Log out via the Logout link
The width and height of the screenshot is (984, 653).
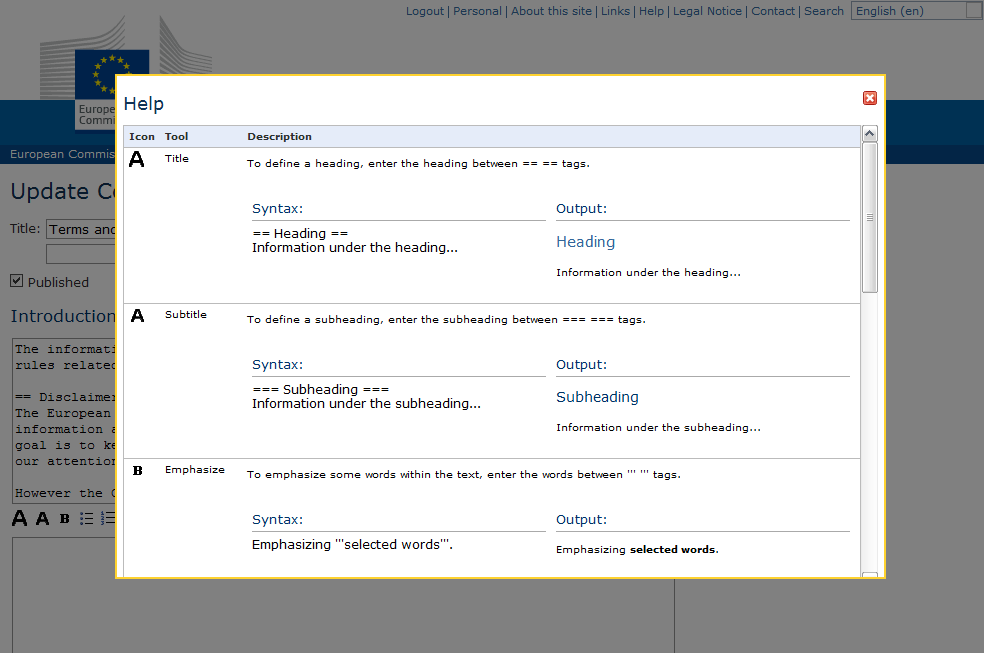click(425, 11)
